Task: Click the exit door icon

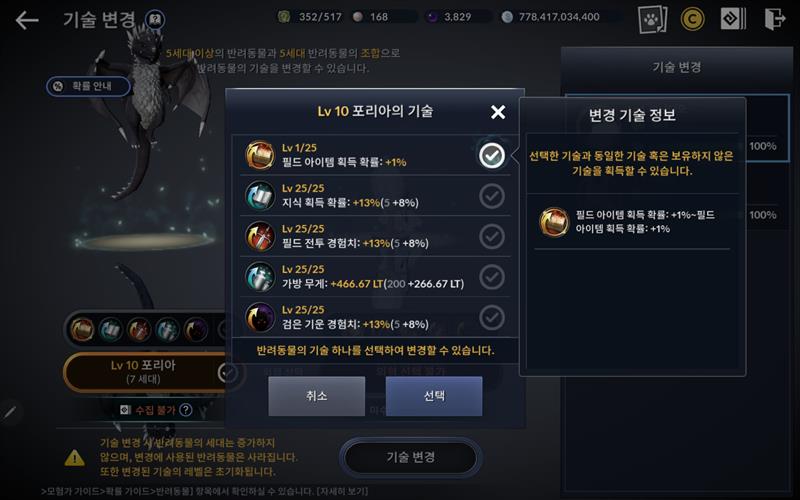Action: (x=773, y=19)
